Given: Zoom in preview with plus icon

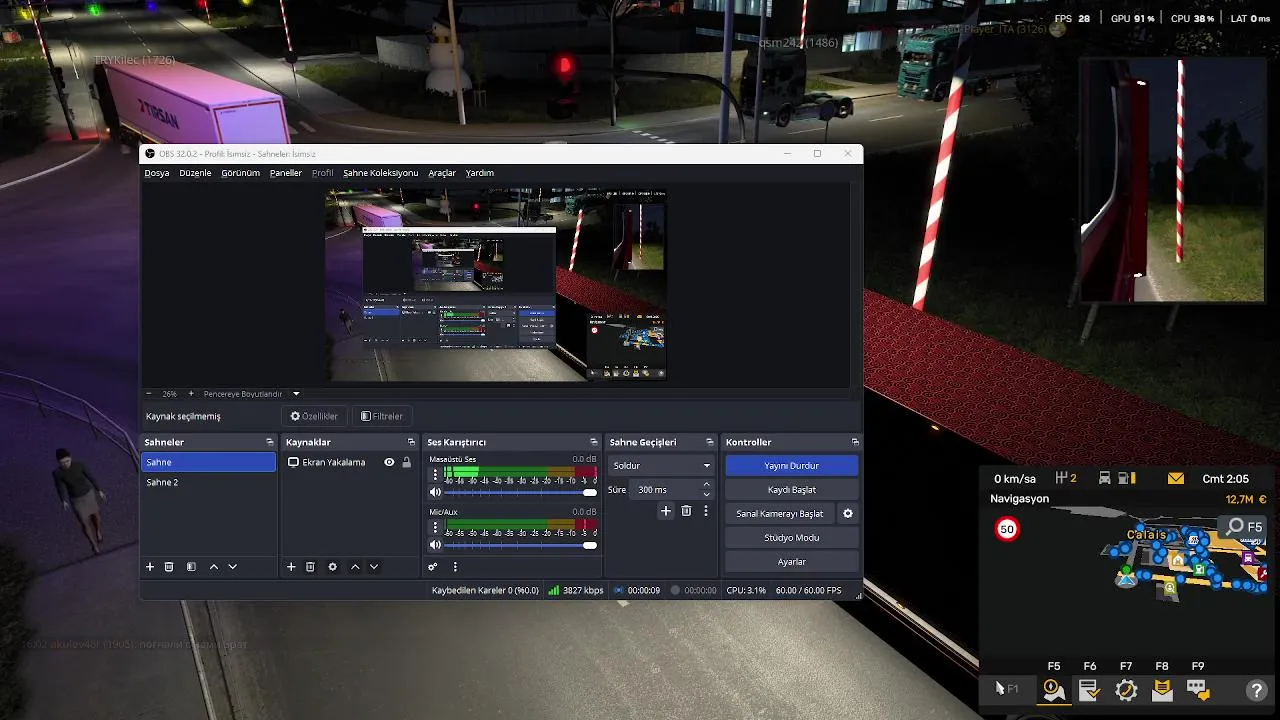Looking at the screenshot, I should click(x=191, y=394).
